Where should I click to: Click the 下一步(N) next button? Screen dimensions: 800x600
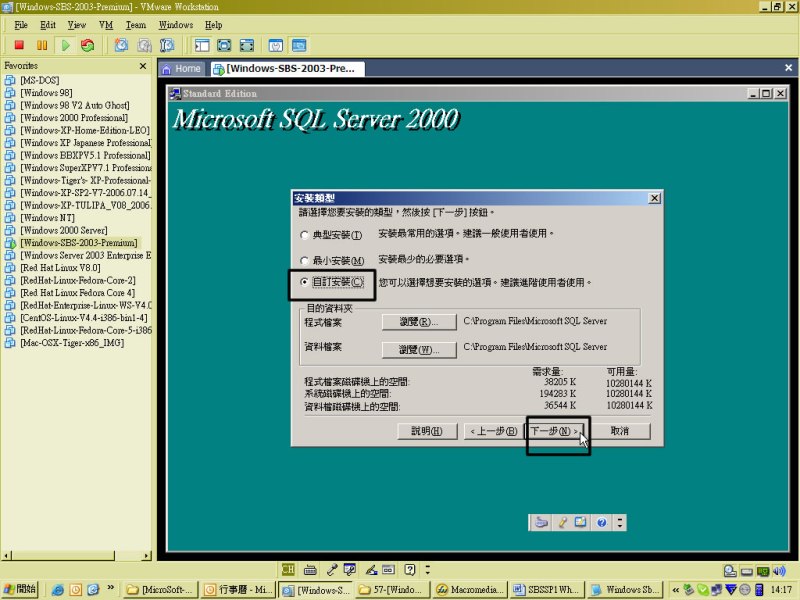tap(555, 431)
